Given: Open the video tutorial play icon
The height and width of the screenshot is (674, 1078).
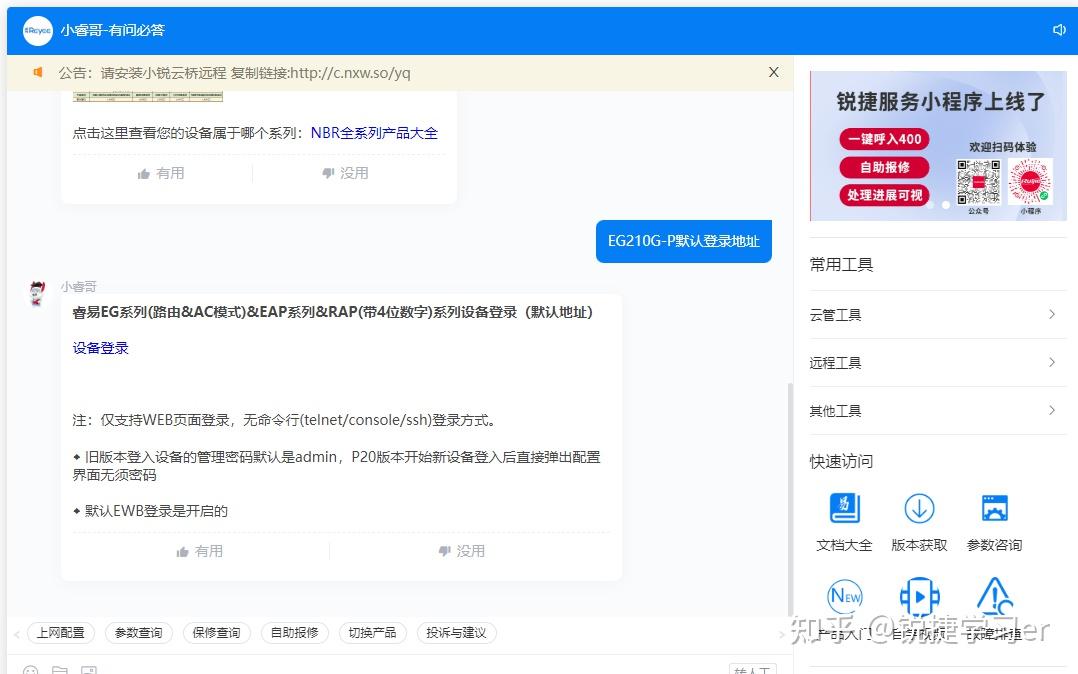Looking at the screenshot, I should pos(919,596).
